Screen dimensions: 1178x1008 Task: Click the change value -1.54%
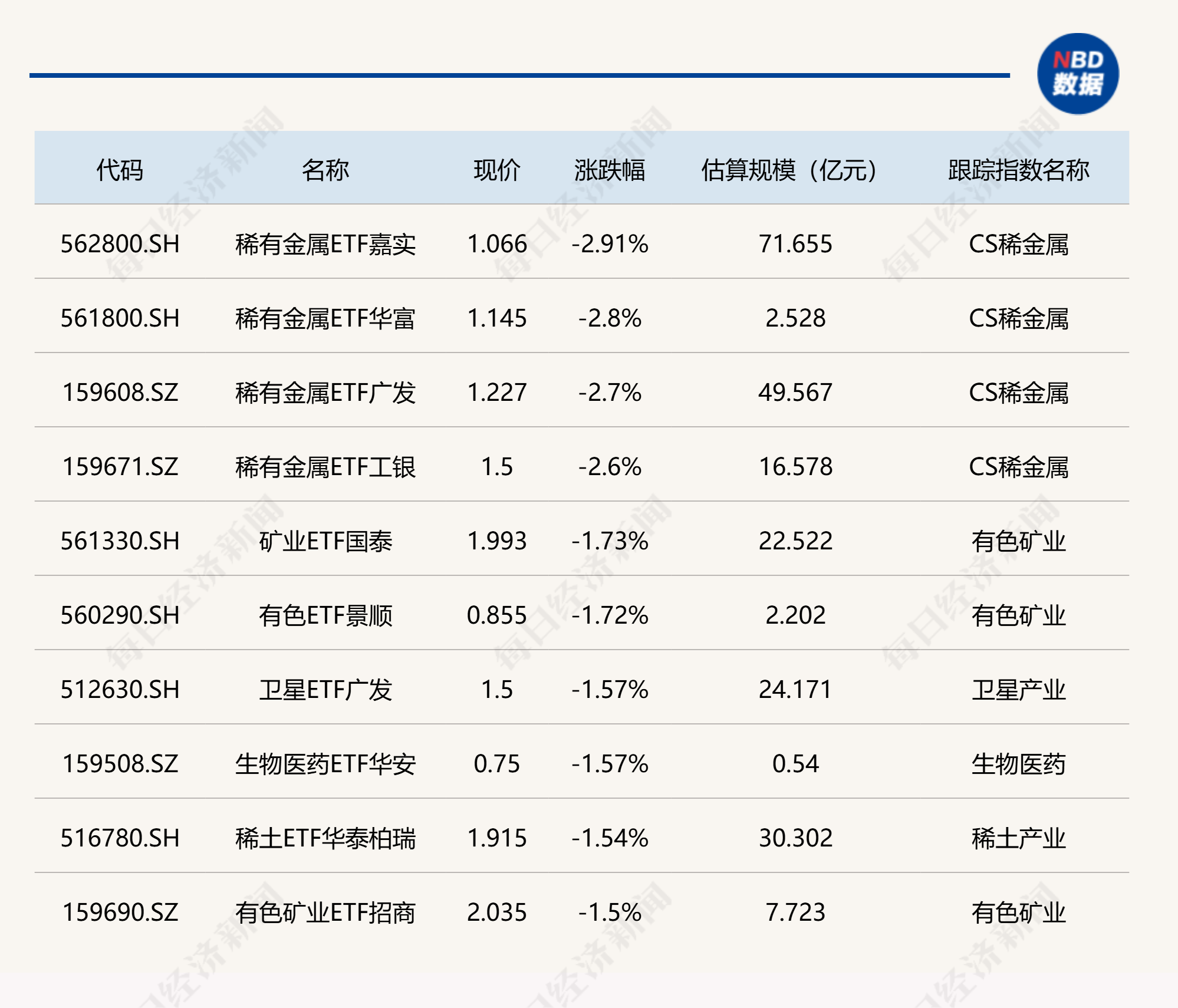pos(610,838)
